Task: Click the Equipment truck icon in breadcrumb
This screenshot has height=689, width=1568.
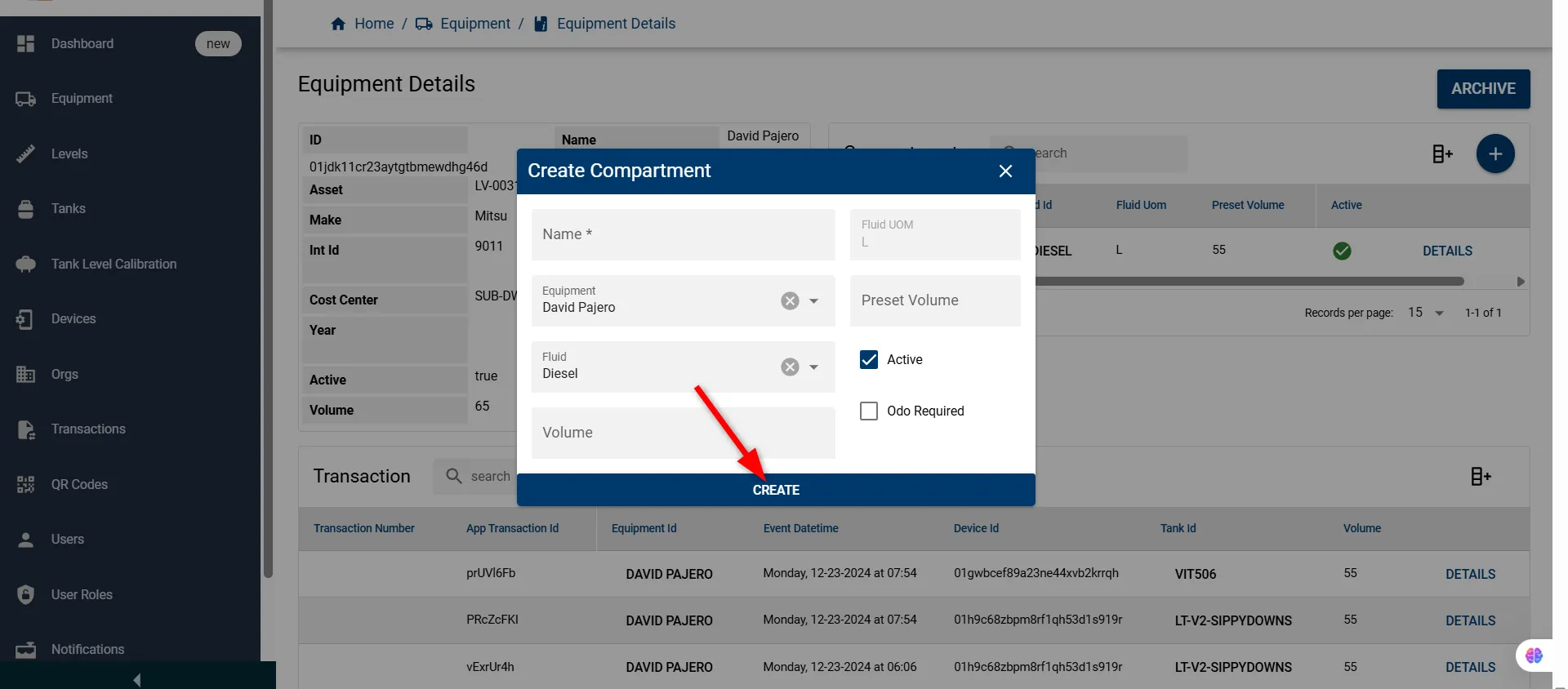Action: [424, 24]
